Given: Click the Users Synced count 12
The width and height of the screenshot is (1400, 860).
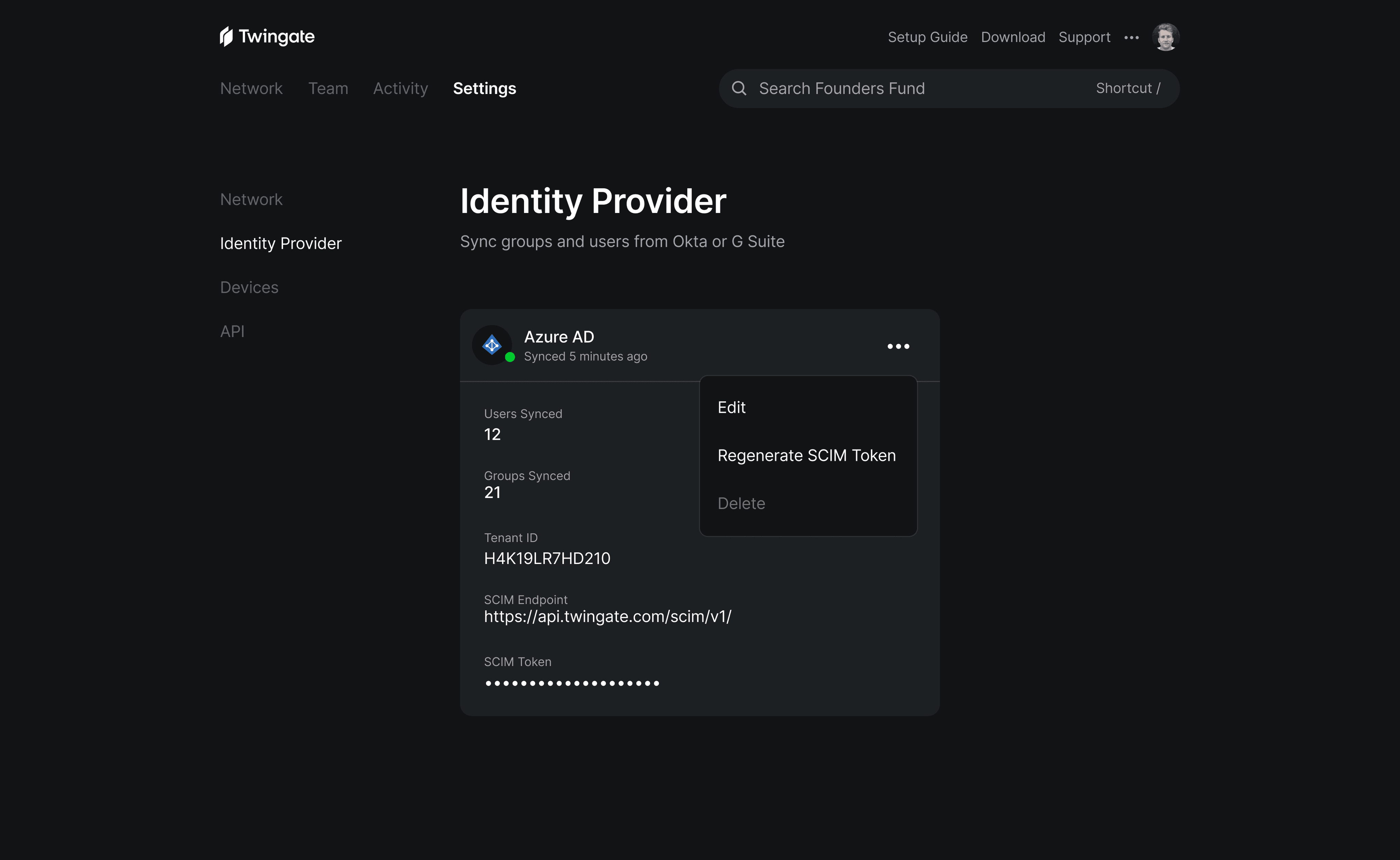Looking at the screenshot, I should pyautogui.click(x=493, y=434).
